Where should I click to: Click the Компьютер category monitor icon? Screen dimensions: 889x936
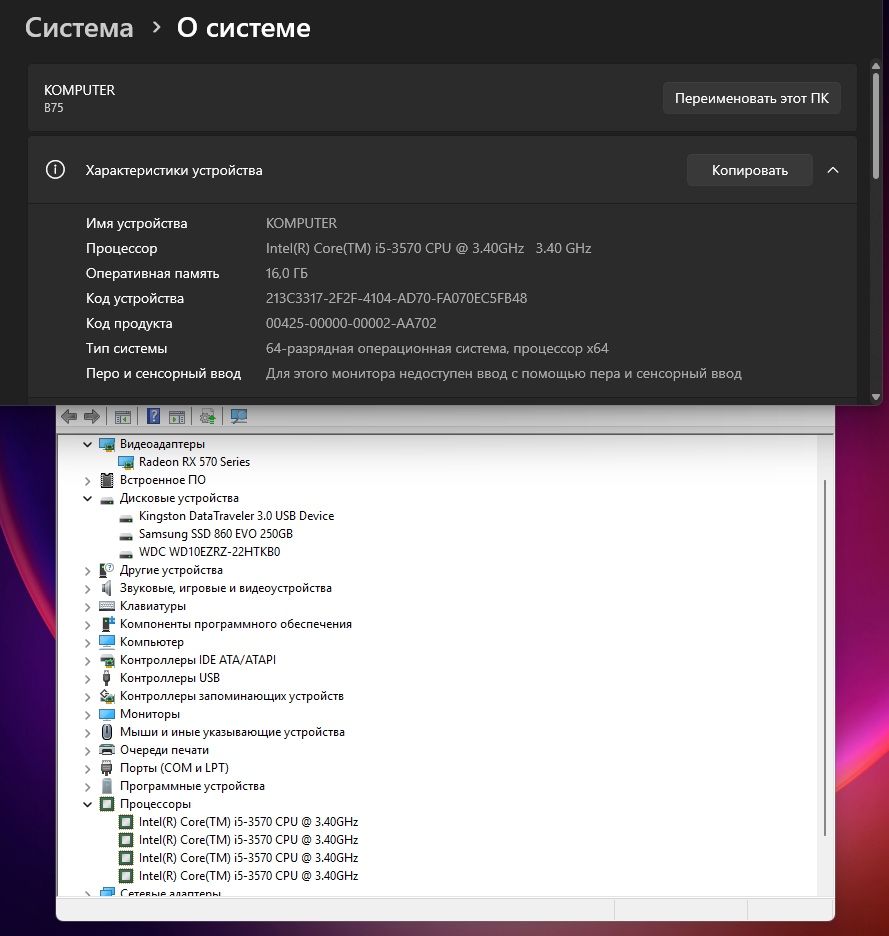tap(107, 642)
